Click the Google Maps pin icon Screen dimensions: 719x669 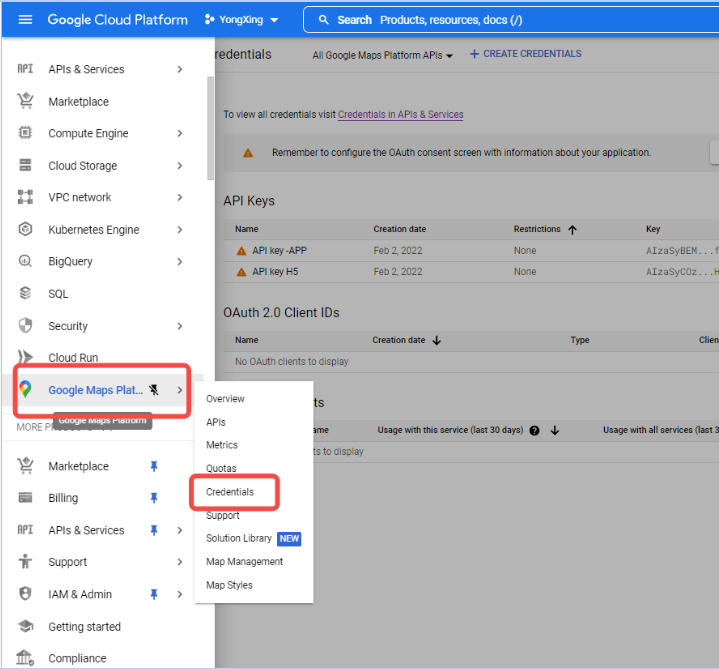(x=25, y=389)
